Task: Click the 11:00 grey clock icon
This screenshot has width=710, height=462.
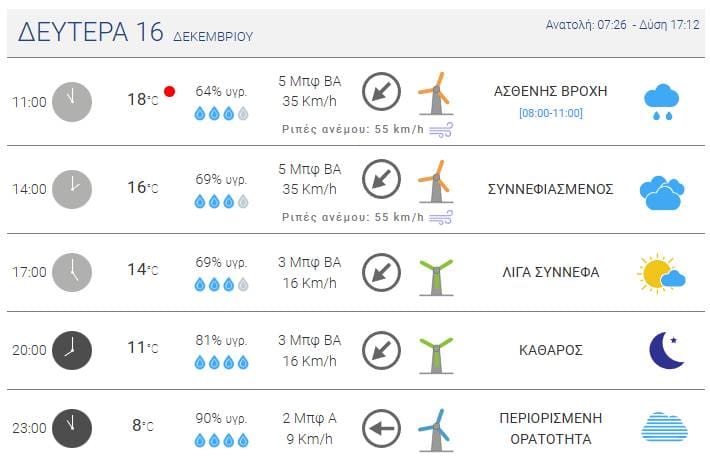Action: (72, 102)
